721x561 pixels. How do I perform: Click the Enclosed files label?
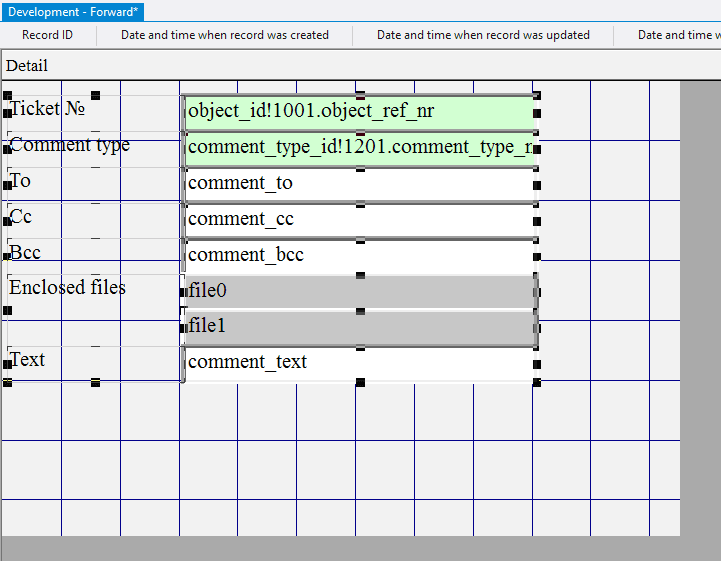coord(68,288)
